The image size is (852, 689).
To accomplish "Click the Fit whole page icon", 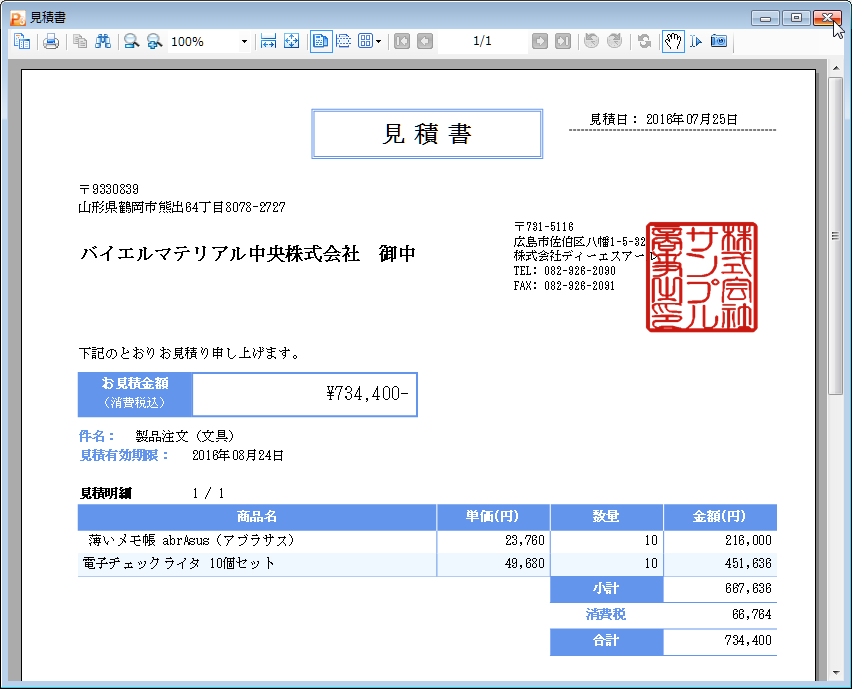I will point(291,42).
